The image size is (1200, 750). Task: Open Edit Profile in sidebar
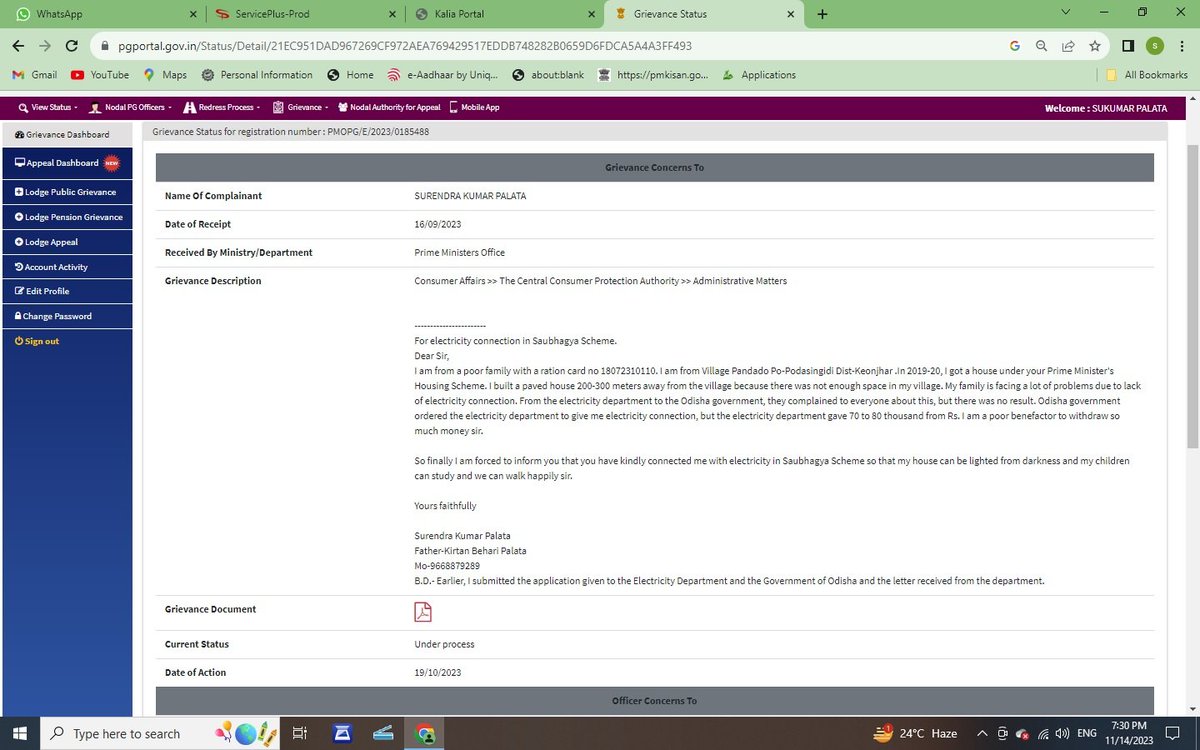(66, 291)
